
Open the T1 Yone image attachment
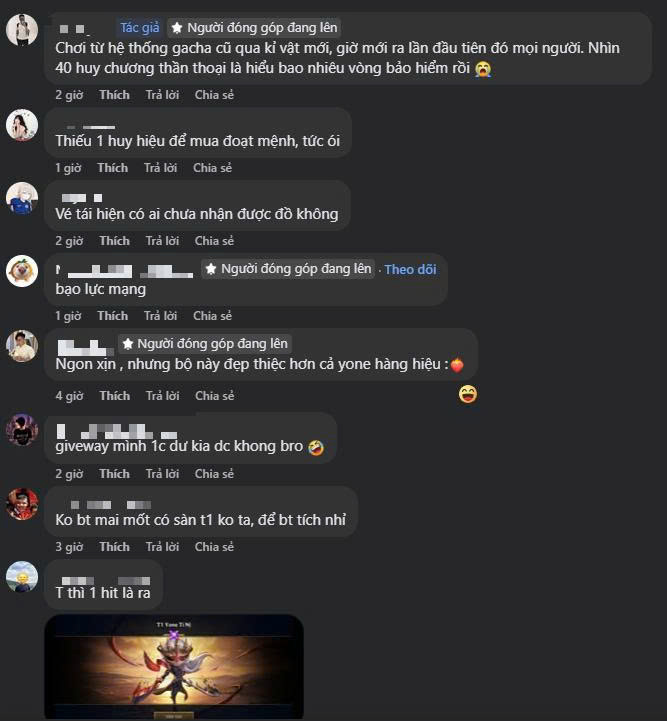coord(174,667)
